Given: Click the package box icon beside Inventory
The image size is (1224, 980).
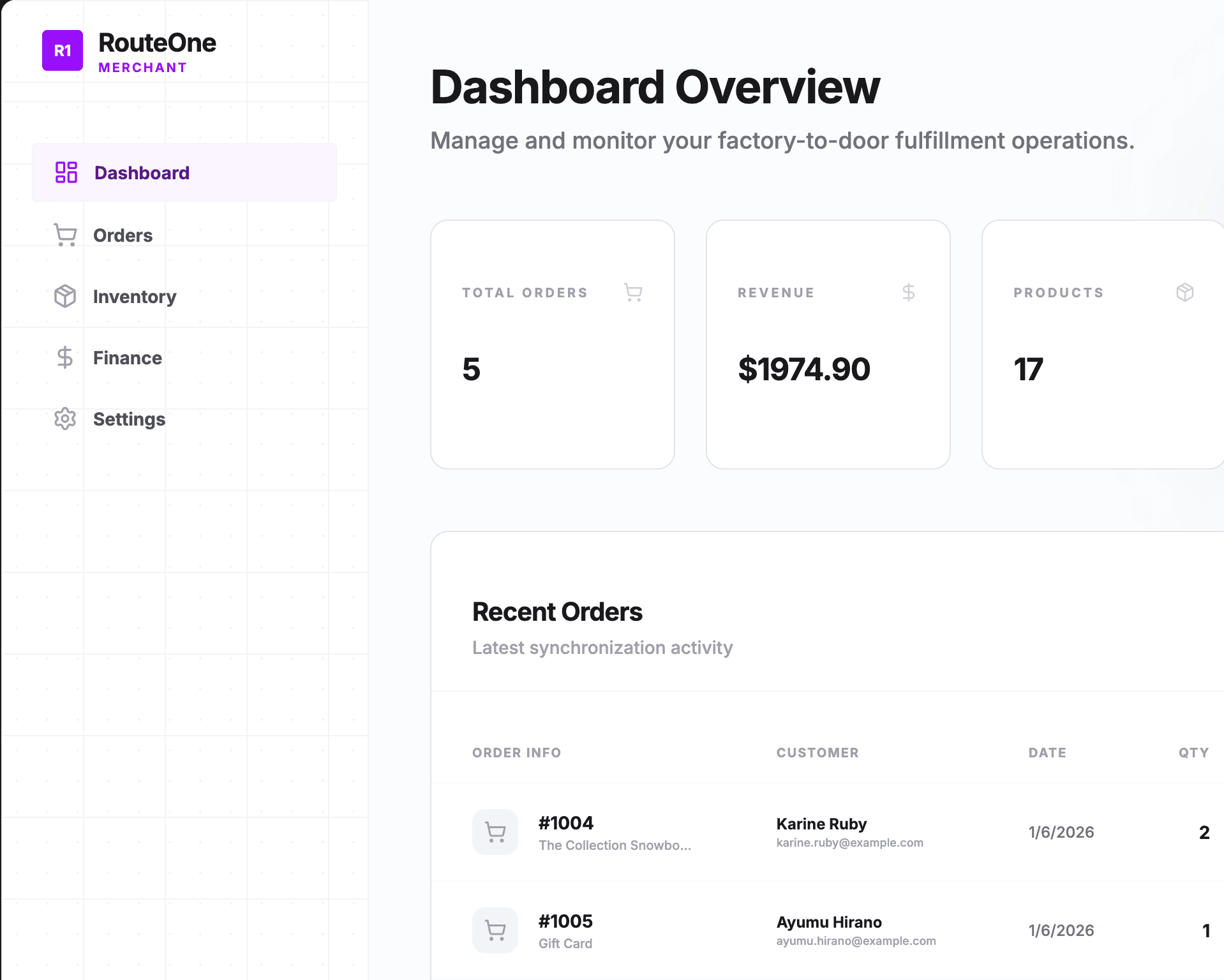Looking at the screenshot, I should 65,296.
